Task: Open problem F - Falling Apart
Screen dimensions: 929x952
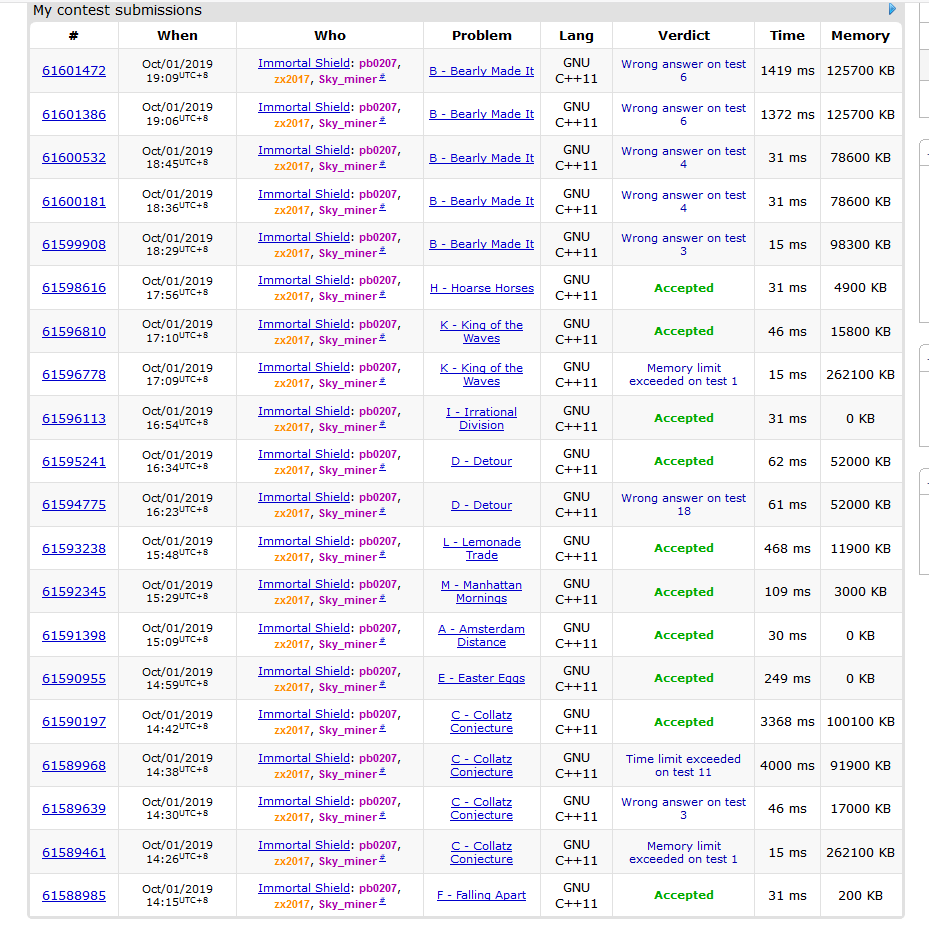Action: (x=481, y=895)
